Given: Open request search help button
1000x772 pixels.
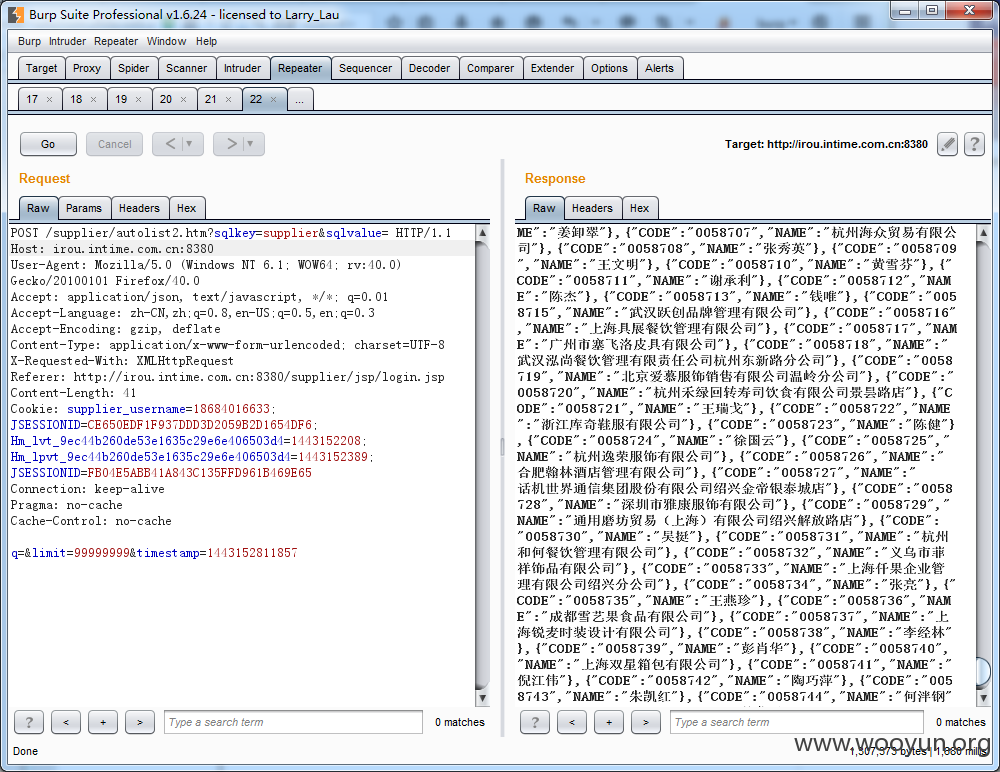Looking at the screenshot, I should (29, 722).
